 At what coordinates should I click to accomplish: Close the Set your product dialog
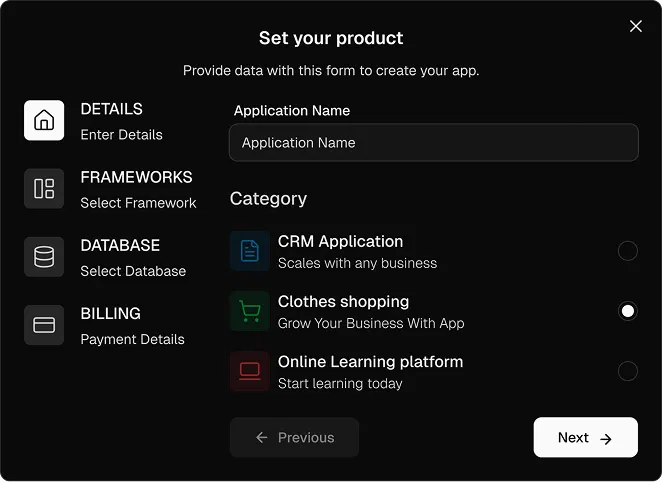[636, 27]
